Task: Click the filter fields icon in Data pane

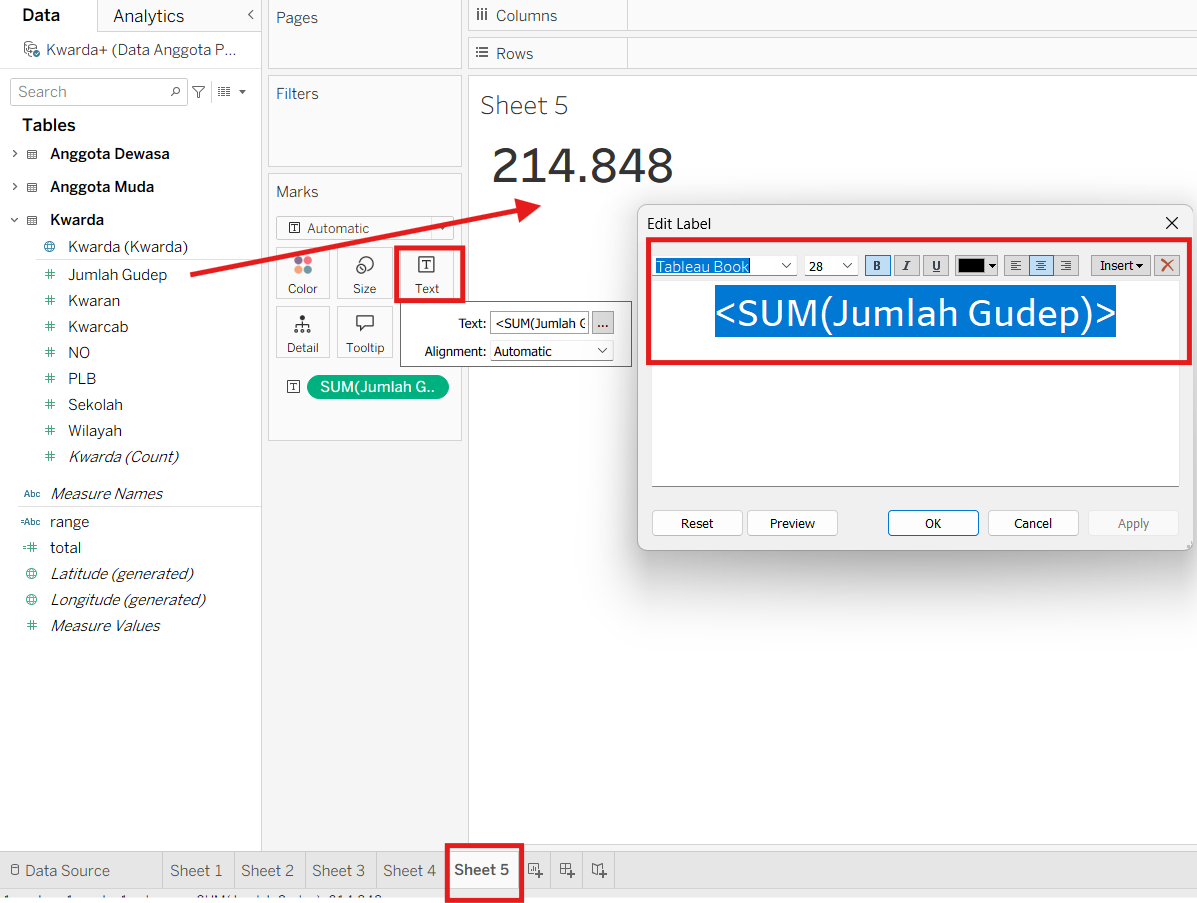Action: point(198,92)
